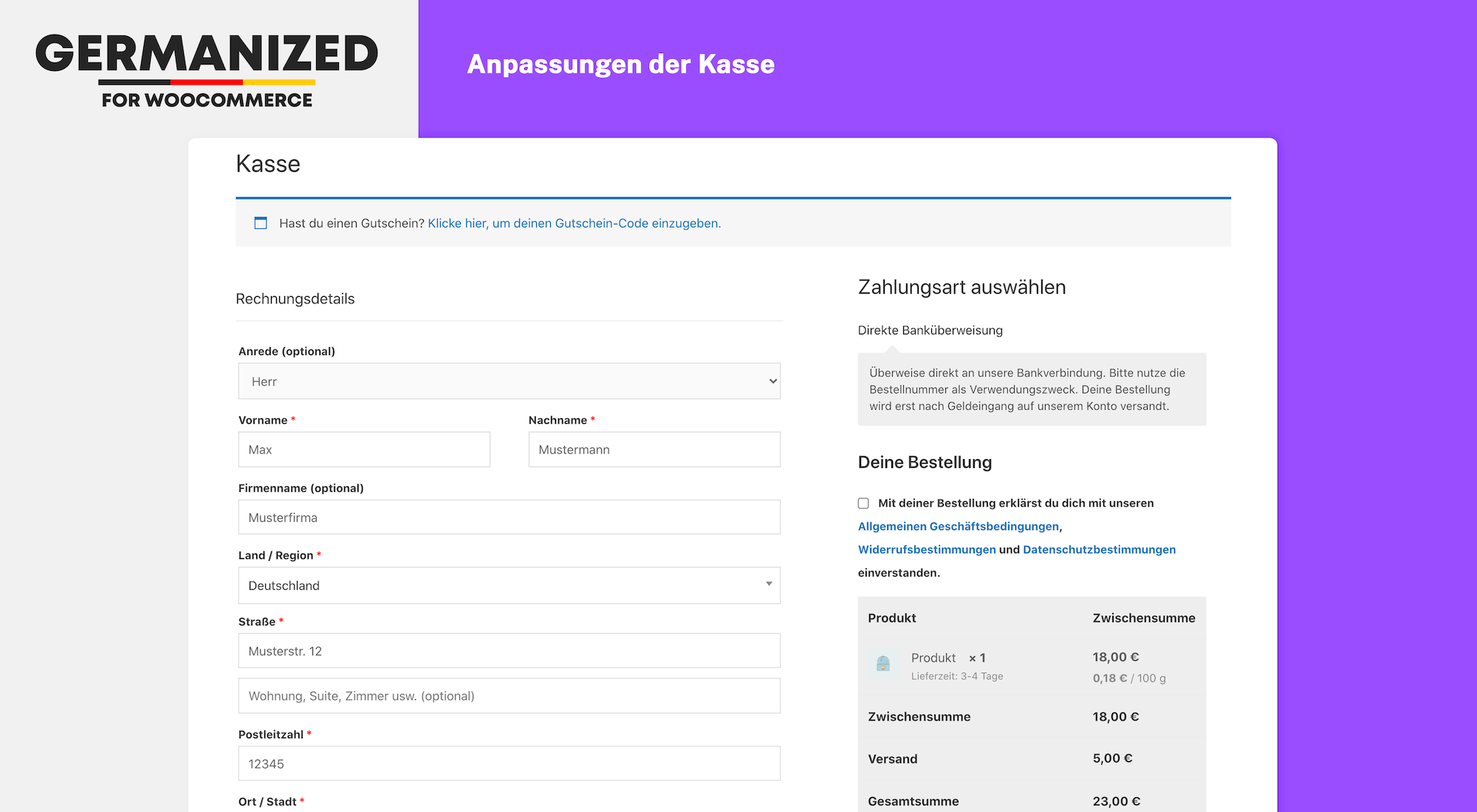Click the coupon notice window icon
Viewport: 1477px width, 812px height.
click(261, 223)
